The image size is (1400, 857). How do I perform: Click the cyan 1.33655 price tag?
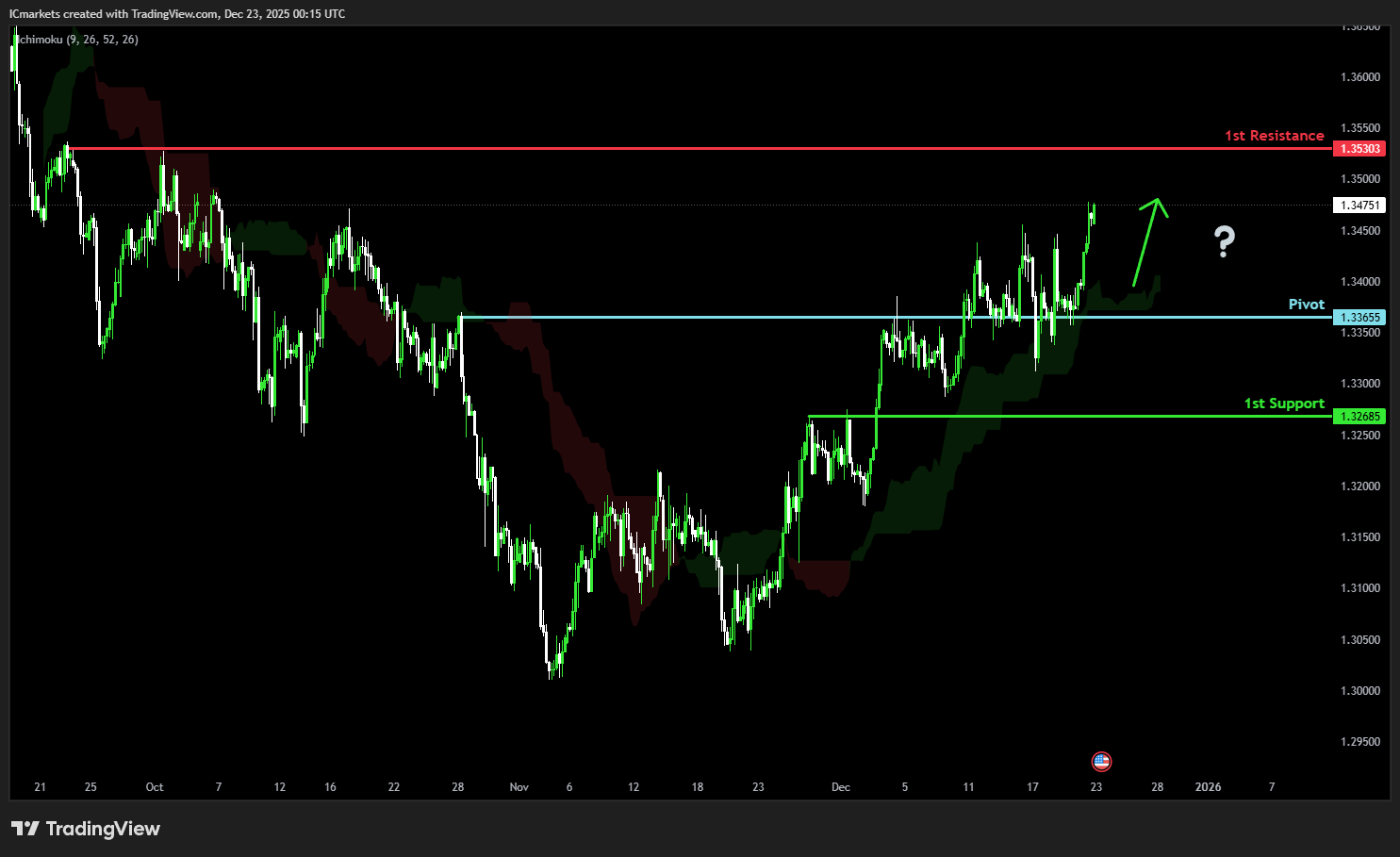pyautogui.click(x=1359, y=318)
